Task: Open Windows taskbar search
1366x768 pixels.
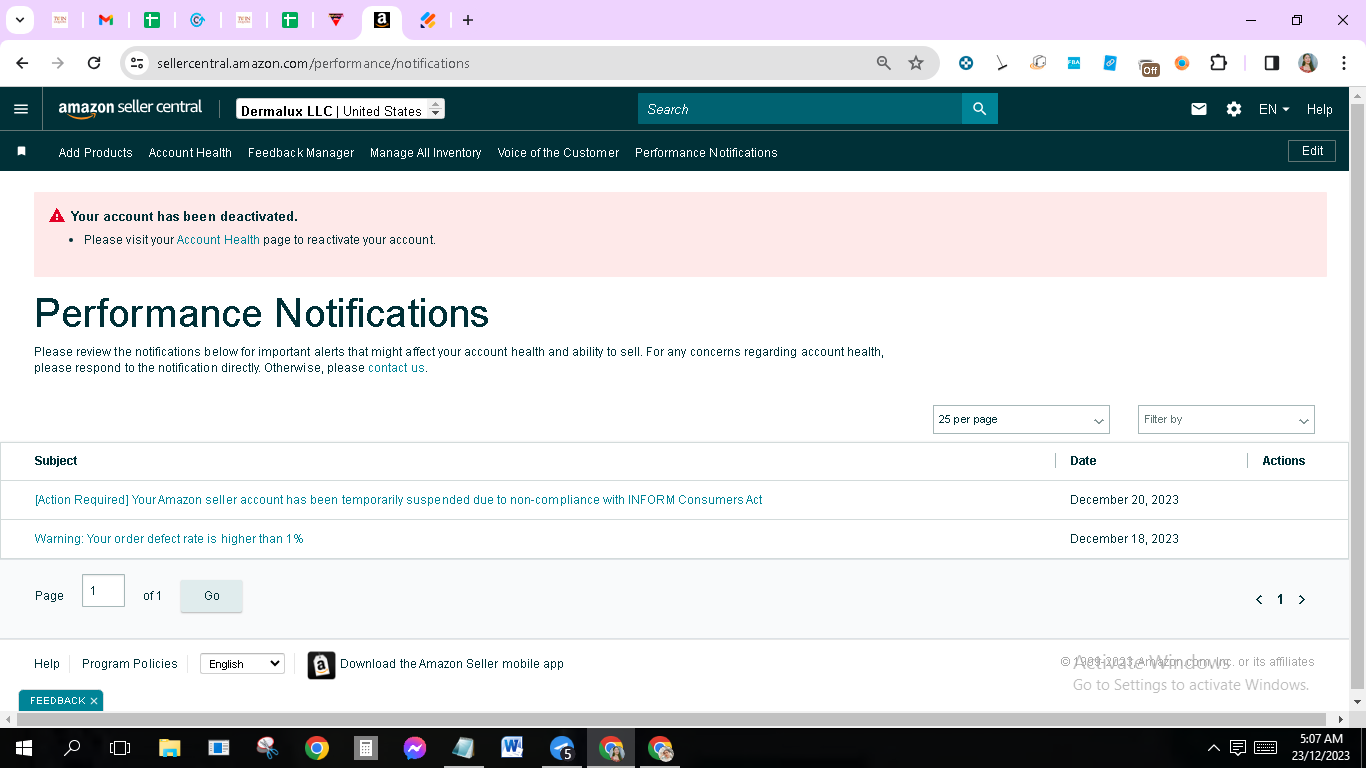Action: click(x=72, y=748)
